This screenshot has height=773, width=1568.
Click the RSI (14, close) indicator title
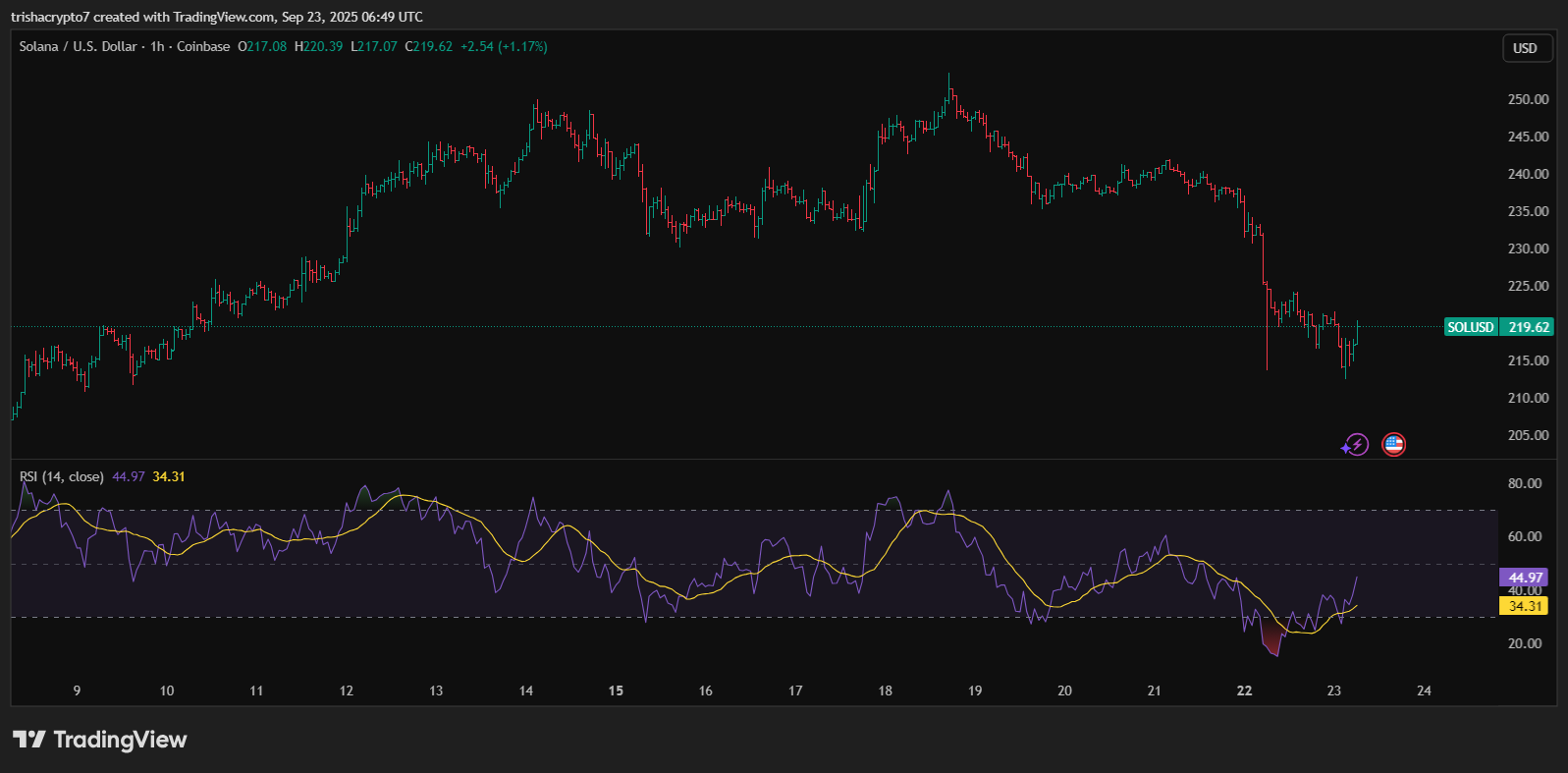[62, 476]
